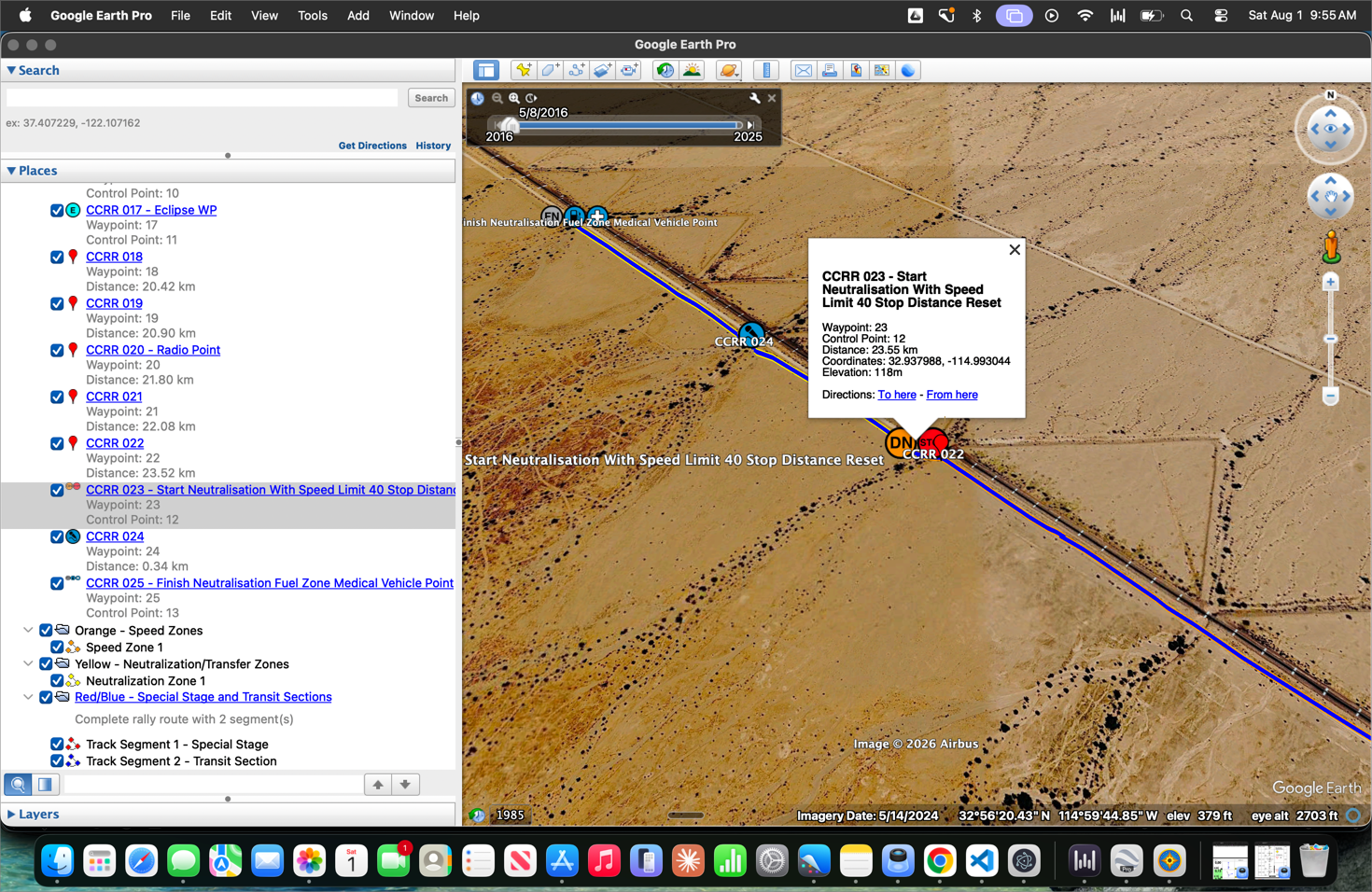Open the search History link
Image resolution: width=1372 pixels, height=892 pixels.
pyautogui.click(x=433, y=146)
